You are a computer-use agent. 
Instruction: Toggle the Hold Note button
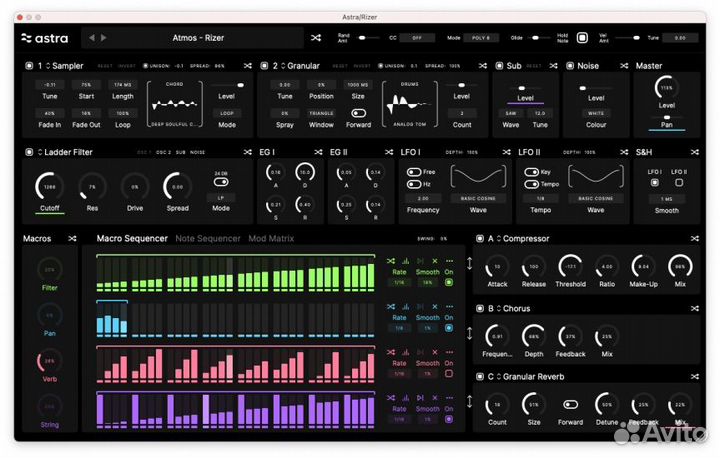coord(582,38)
